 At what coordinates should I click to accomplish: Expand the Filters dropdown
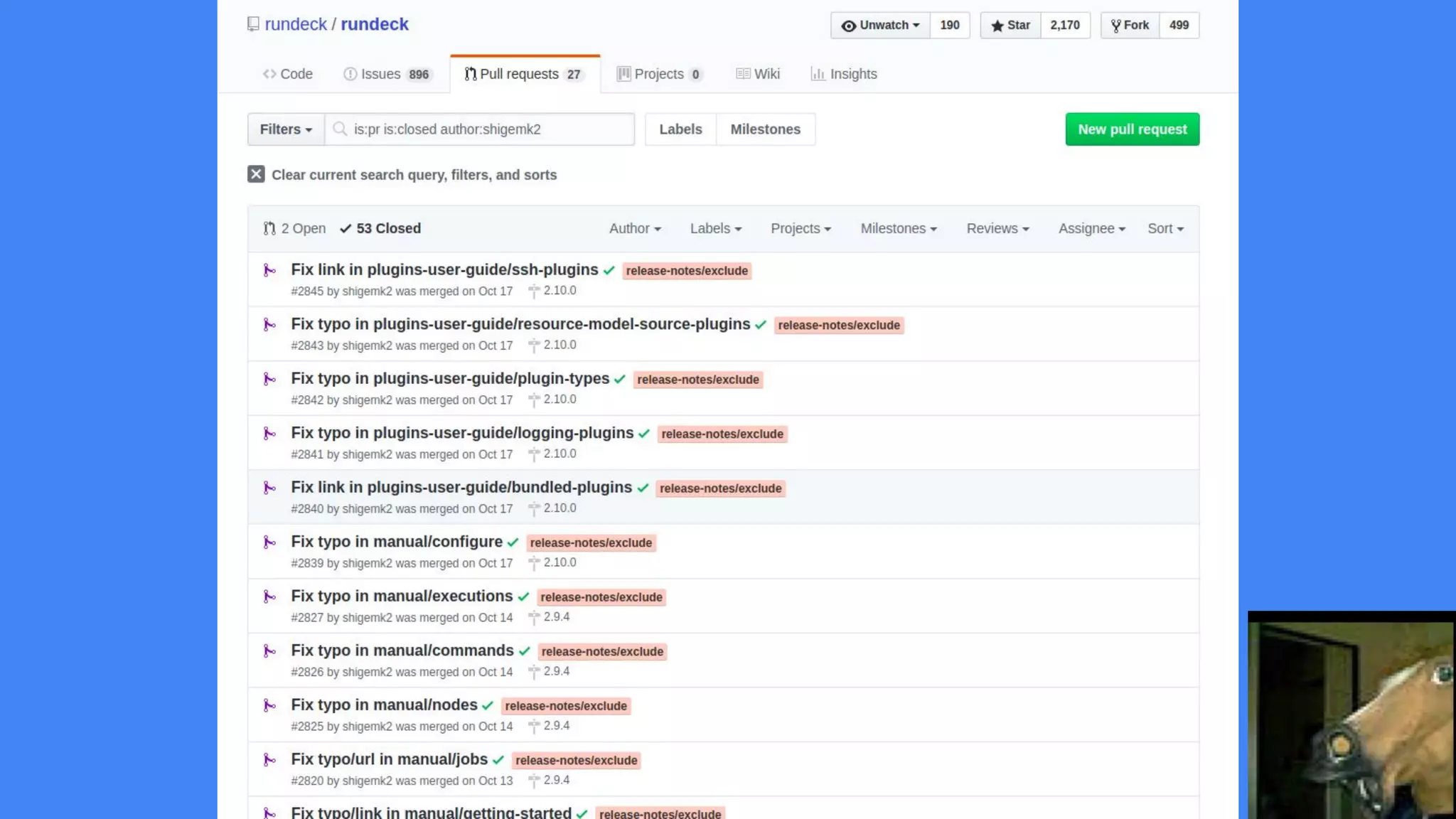(286, 129)
